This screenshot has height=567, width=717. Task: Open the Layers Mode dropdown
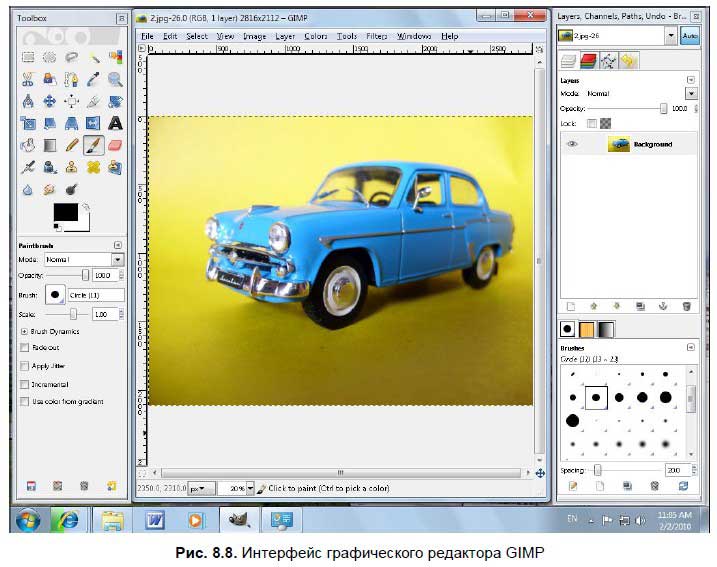click(x=690, y=93)
